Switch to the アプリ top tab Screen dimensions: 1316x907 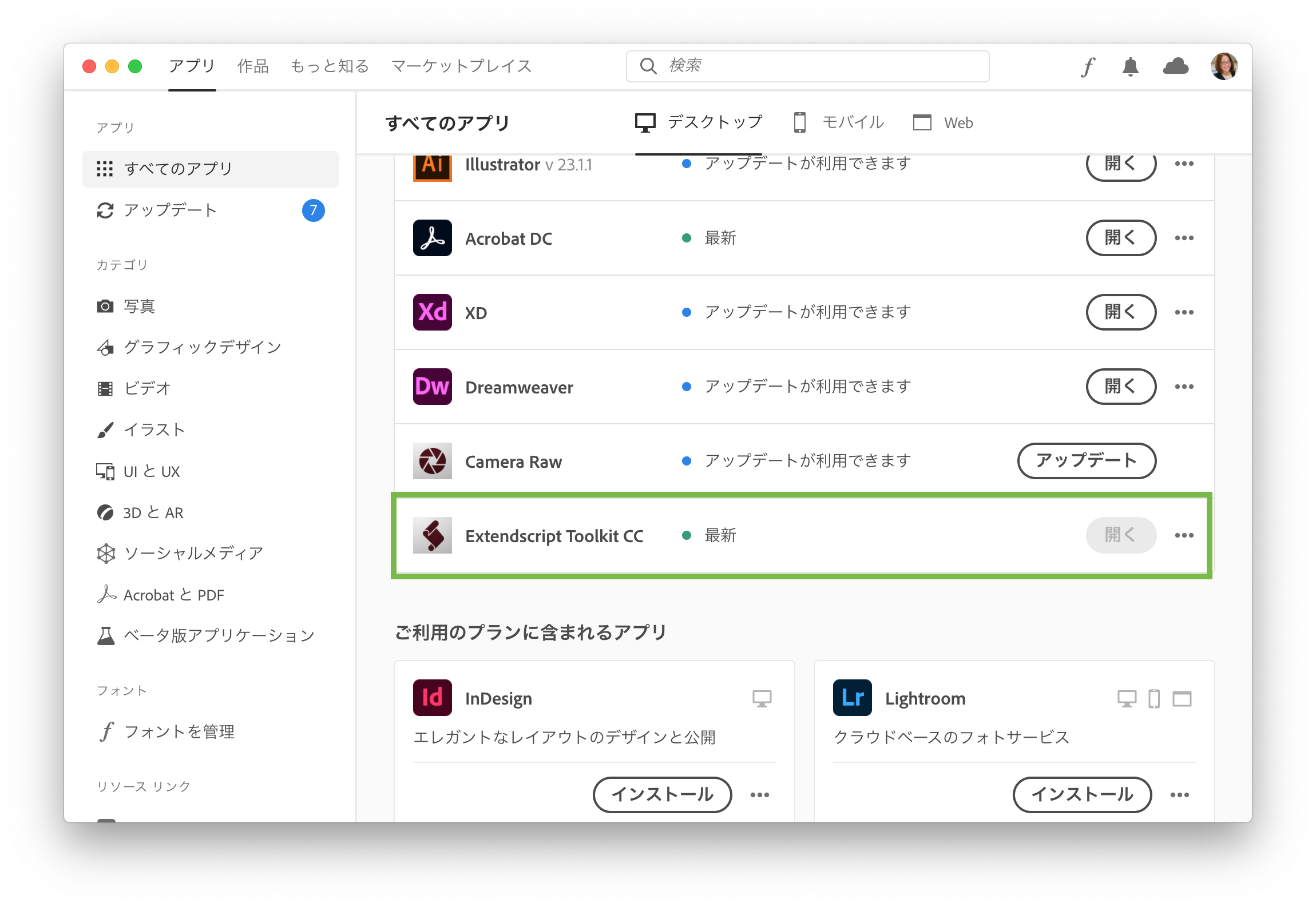[x=192, y=66]
